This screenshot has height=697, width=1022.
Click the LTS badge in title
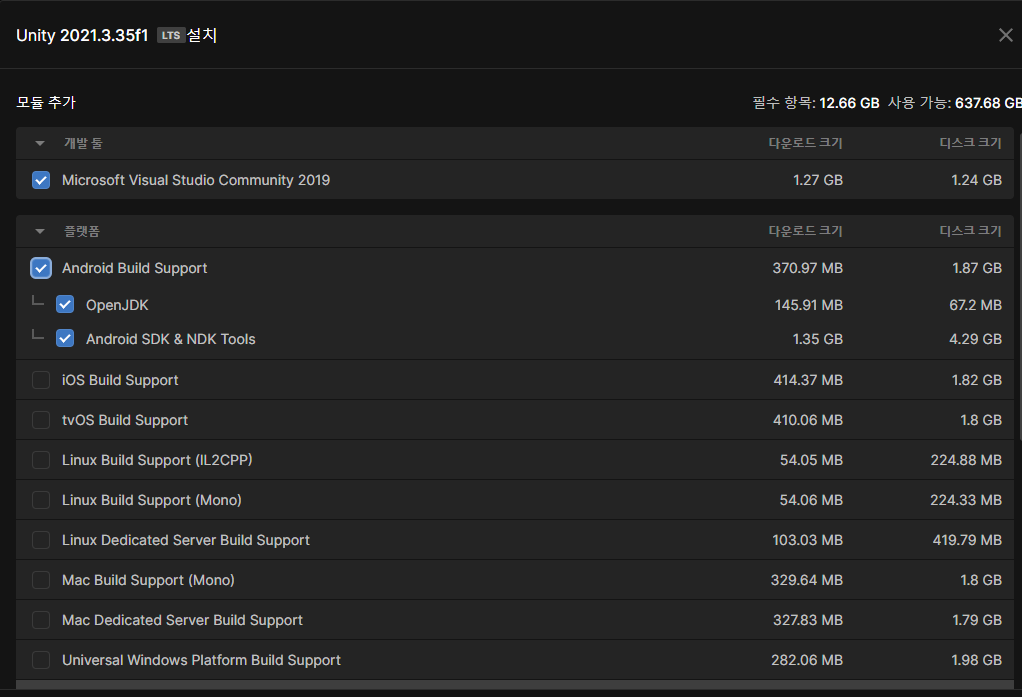[171, 35]
